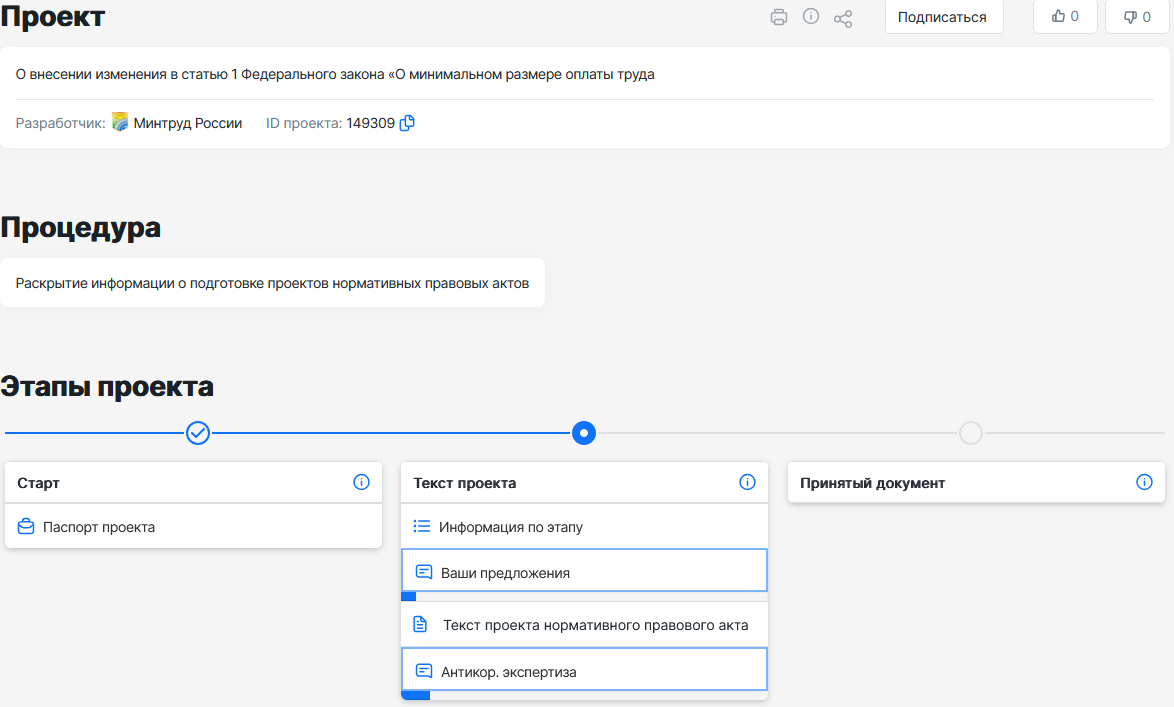Screen dimensions: 1174x707
Task: Copy project ID with copy icon
Action: 407,124
